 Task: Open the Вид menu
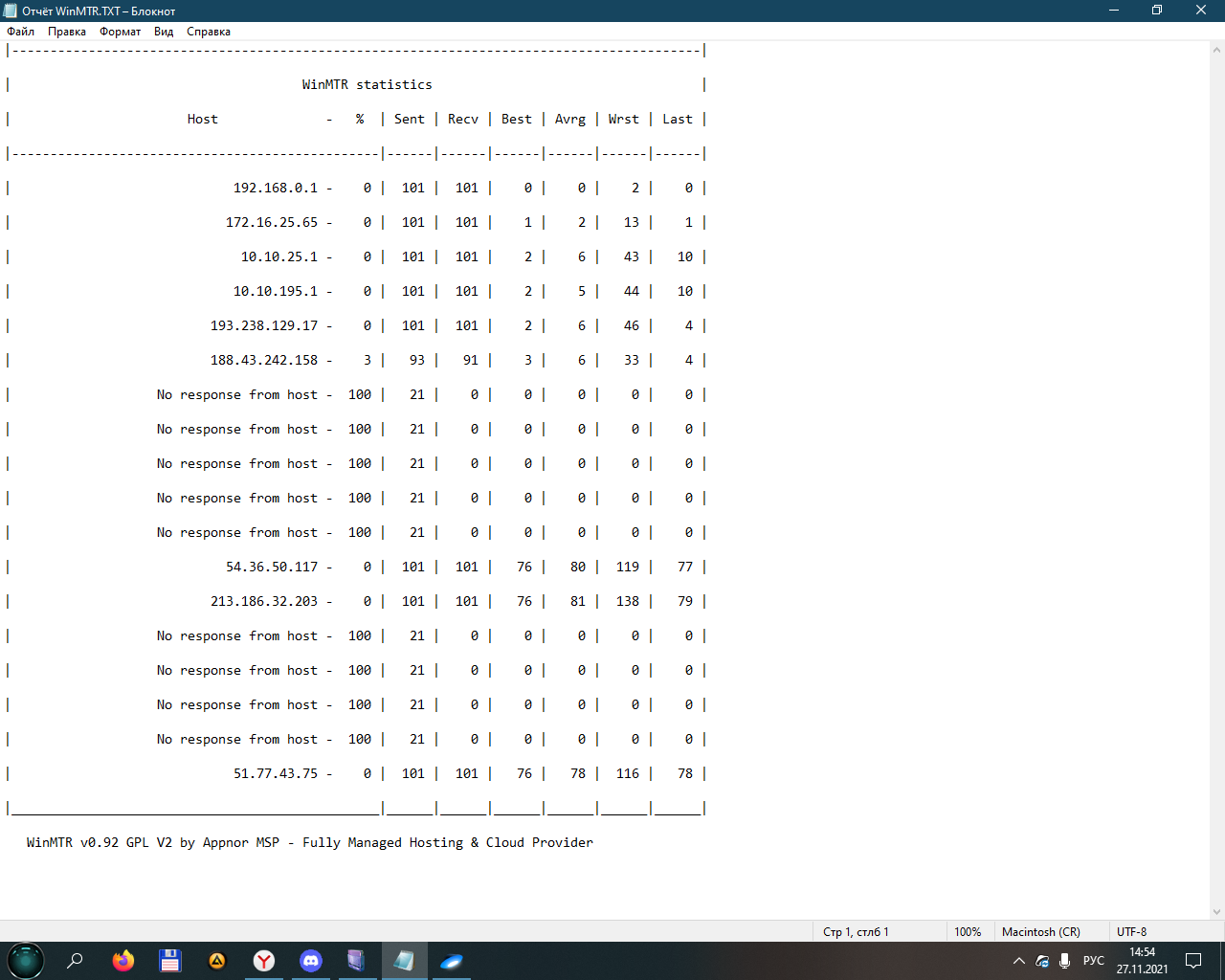[164, 32]
